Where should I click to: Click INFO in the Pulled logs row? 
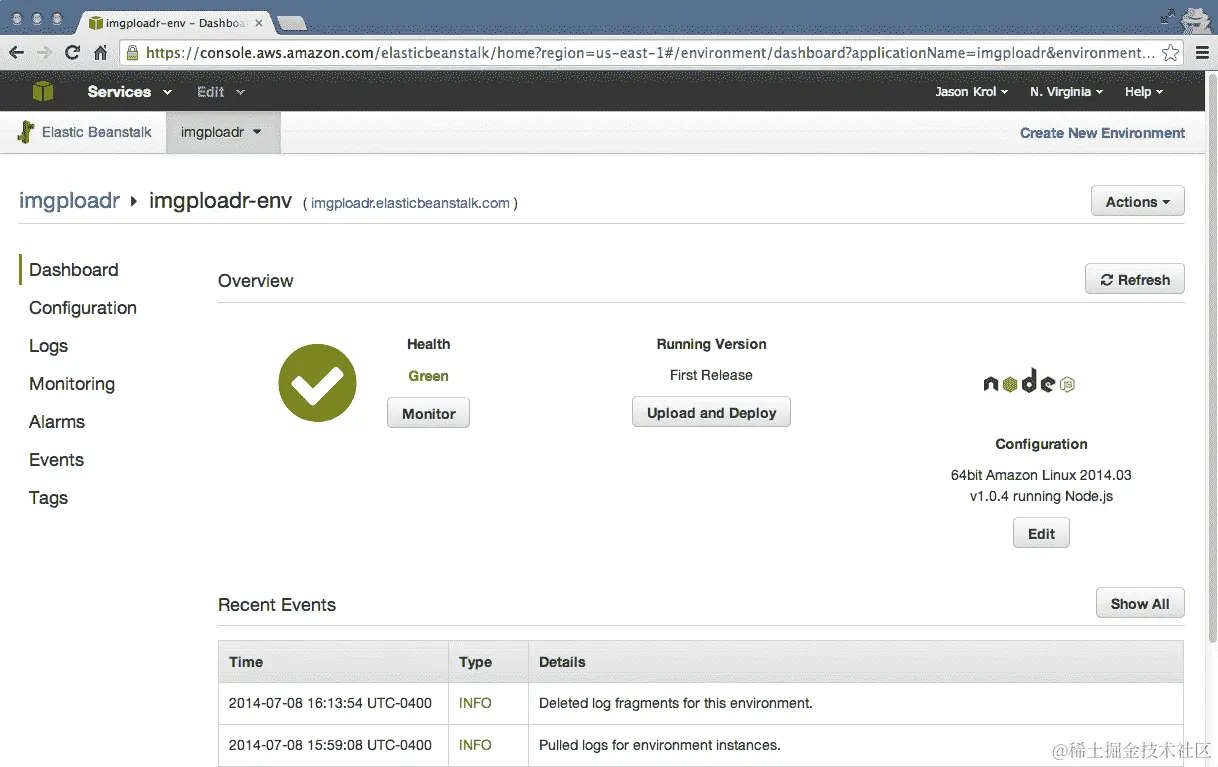(475, 745)
